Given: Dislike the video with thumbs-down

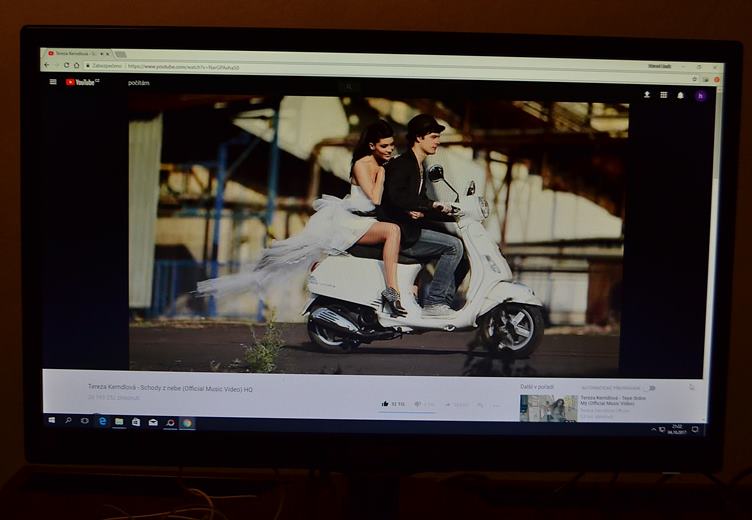Looking at the screenshot, I should 417,404.
